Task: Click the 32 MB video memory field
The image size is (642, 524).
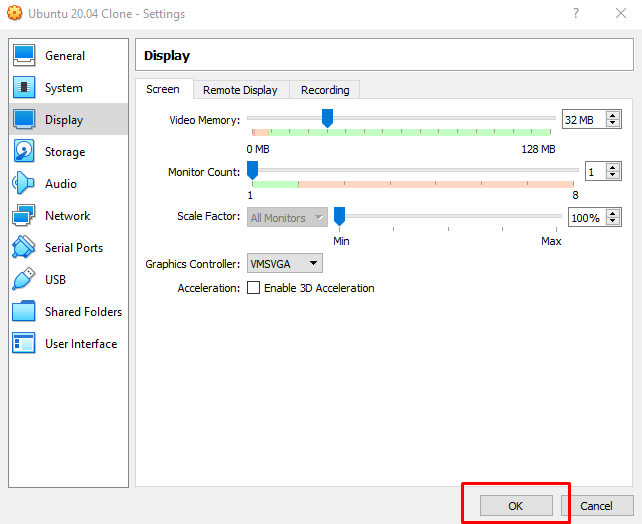Action: point(584,120)
